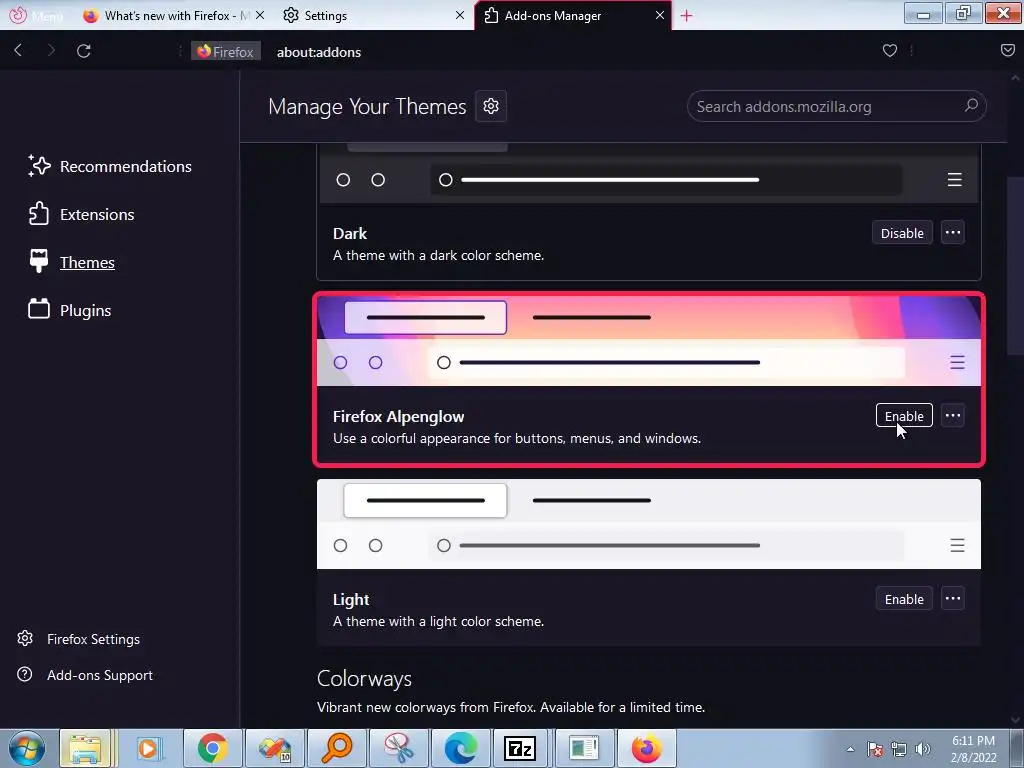Open Firefox Settings link in the sidebar
The image size is (1024, 768).
tap(78, 639)
